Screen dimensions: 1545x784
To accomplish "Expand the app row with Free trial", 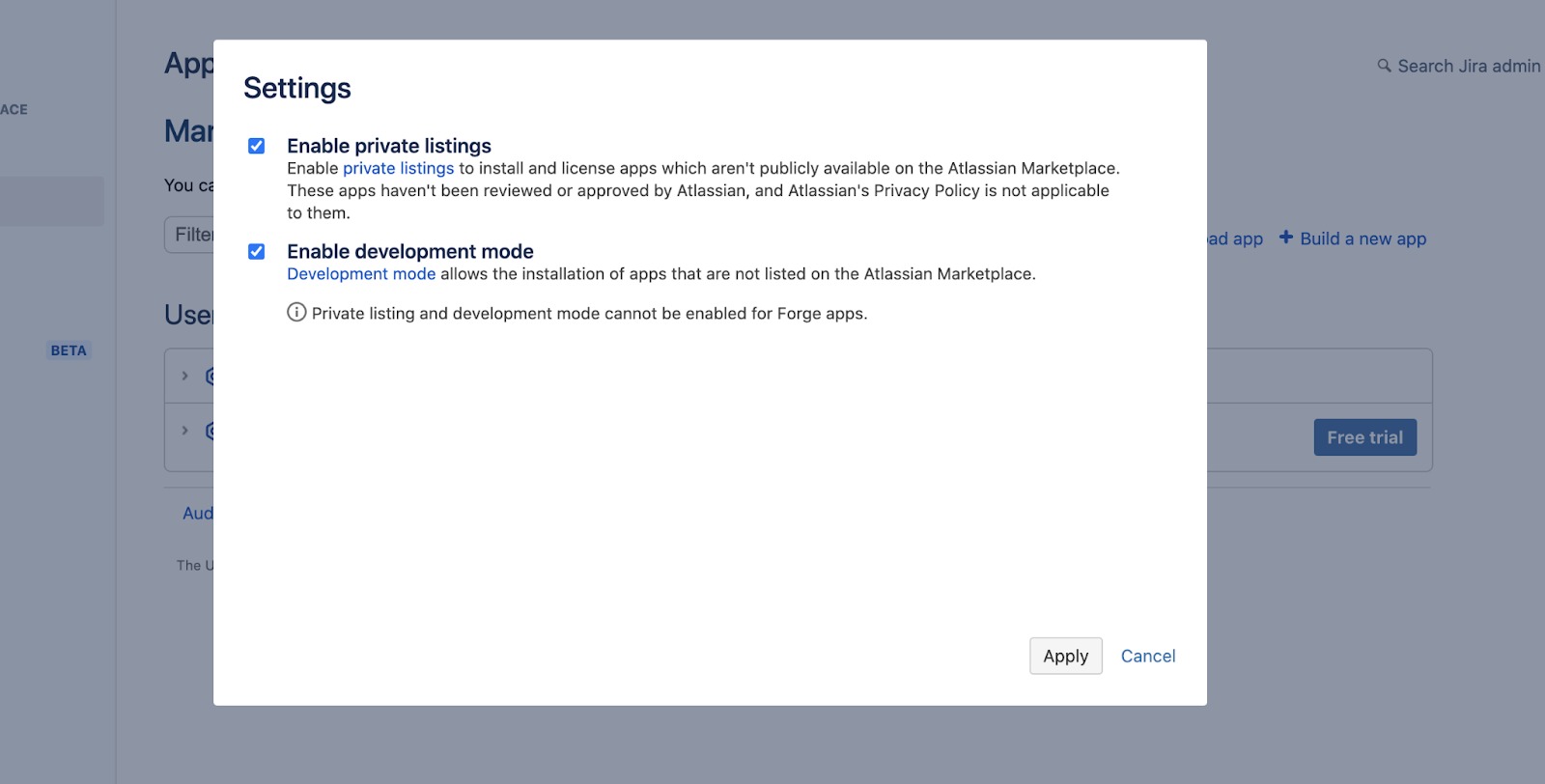I will [184, 431].
